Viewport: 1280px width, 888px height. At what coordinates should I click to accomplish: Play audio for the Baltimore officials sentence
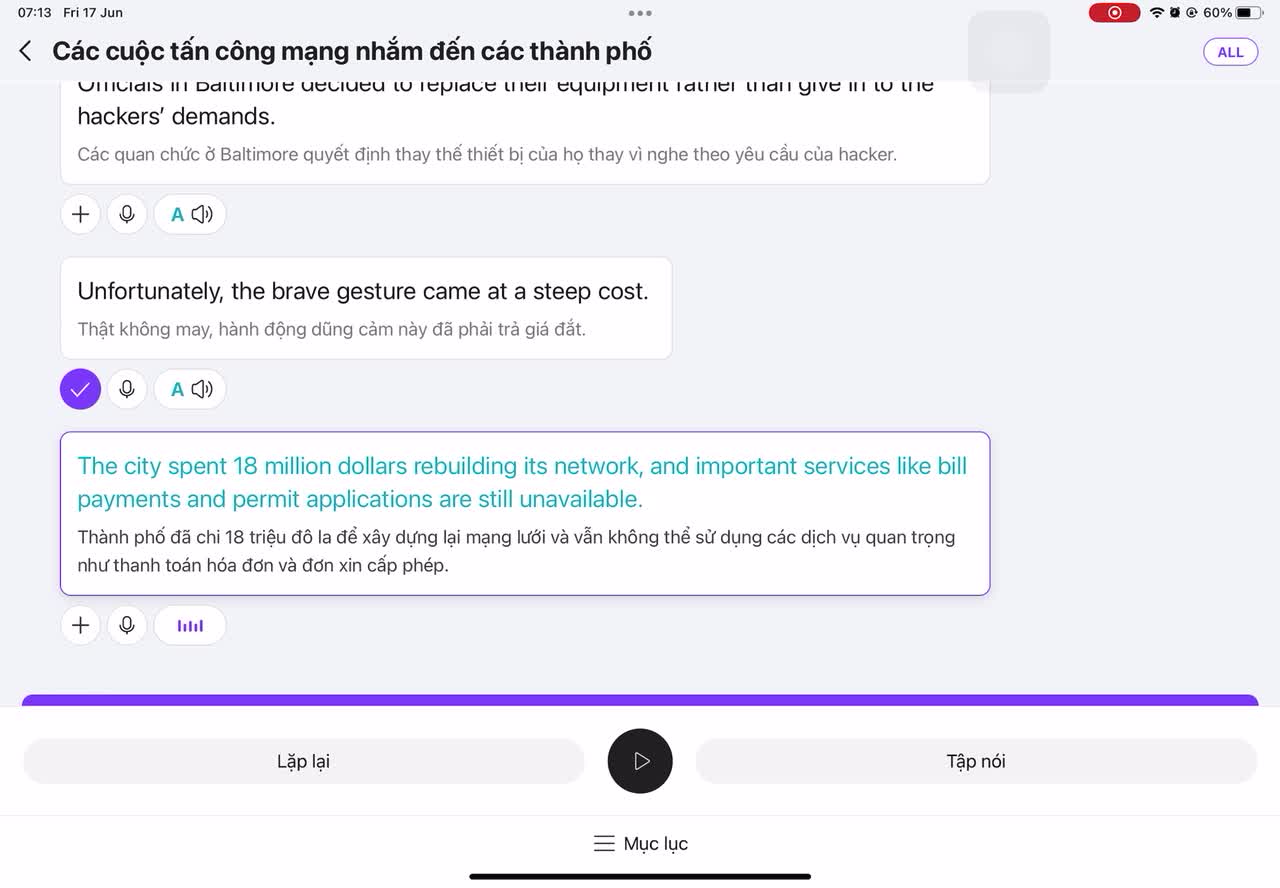click(190, 214)
